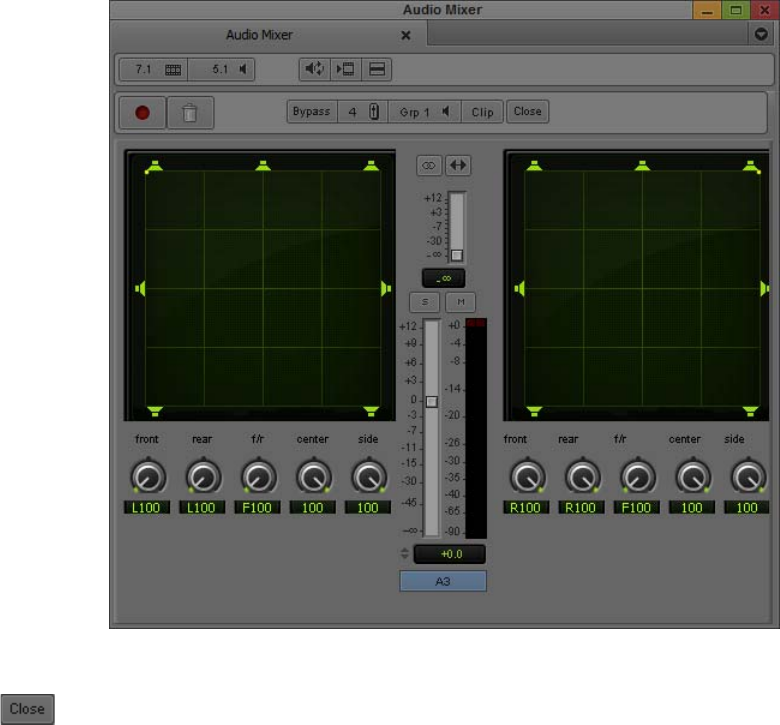
Task: Open the Grp 1 group selector
Action: pyautogui.click(x=424, y=112)
